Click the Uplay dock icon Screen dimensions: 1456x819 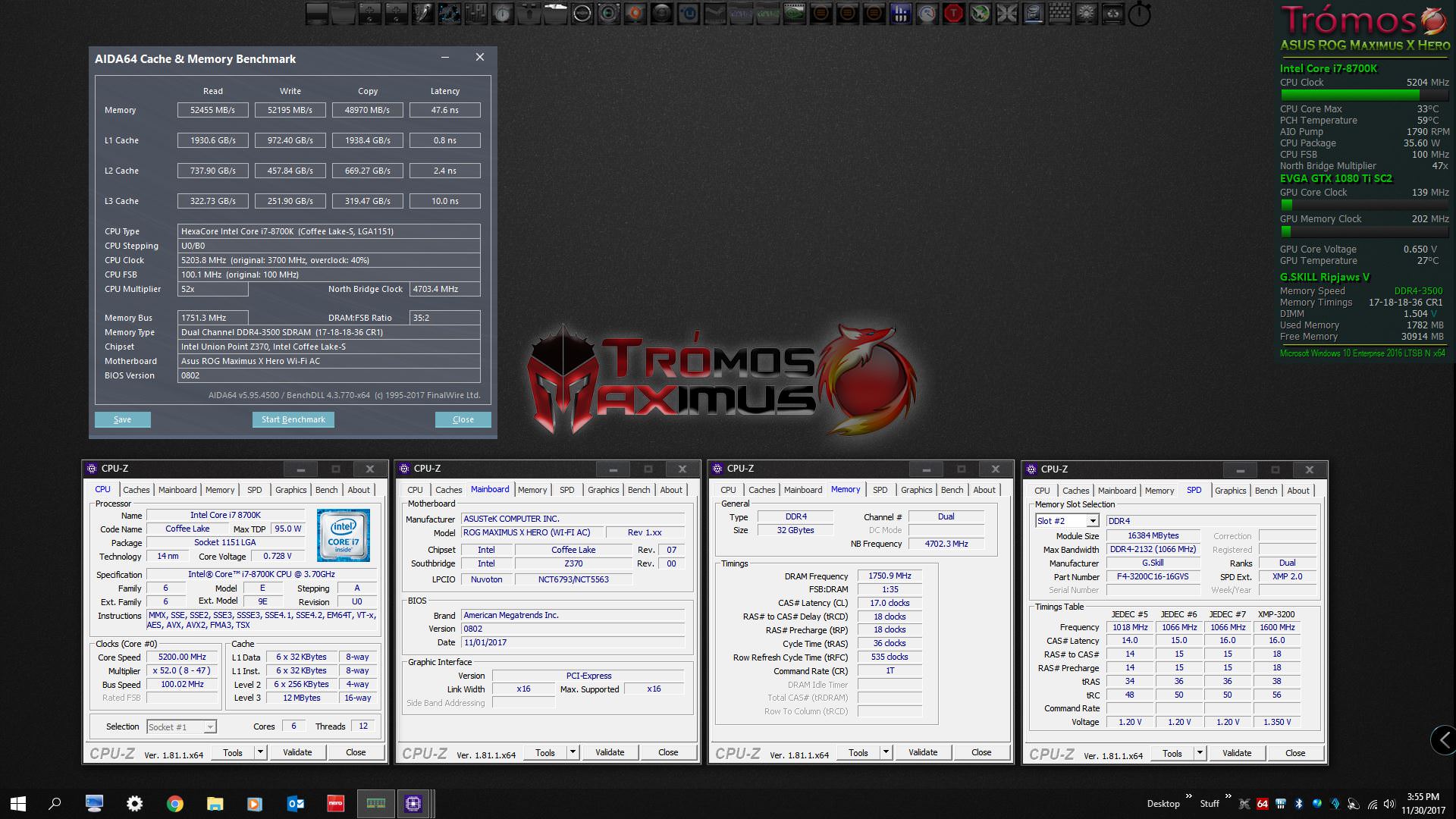(x=688, y=14)
